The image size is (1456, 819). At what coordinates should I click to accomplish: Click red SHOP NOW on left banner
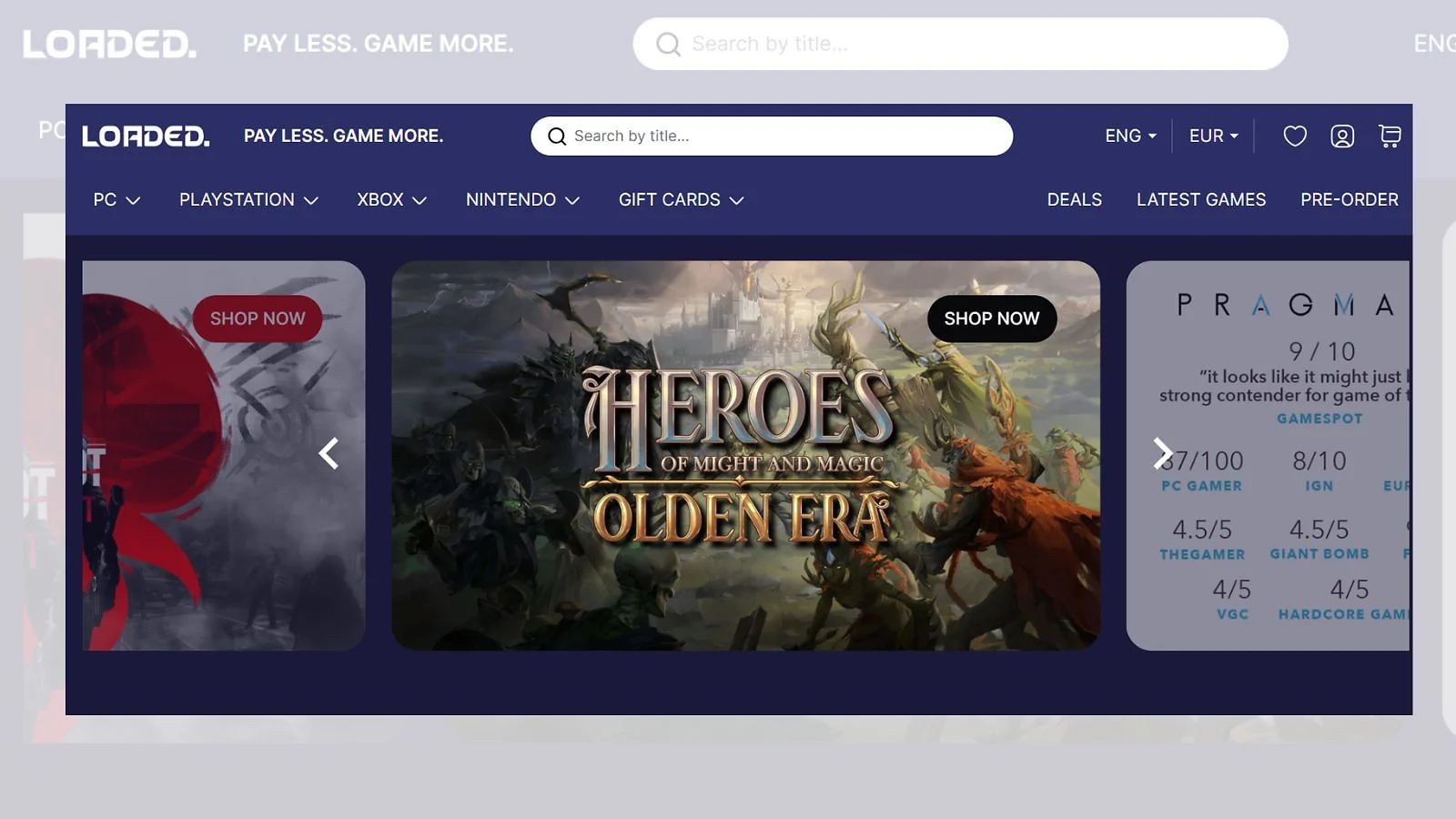click(258, 318)
